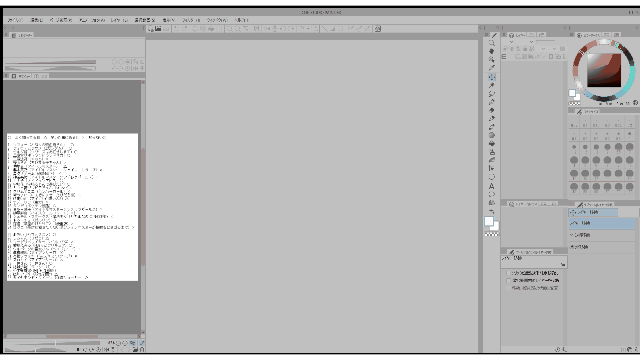This screenshot has width=640, height=360.
Task: Click the layer palette menu lines icon
Action: (504, 57)
